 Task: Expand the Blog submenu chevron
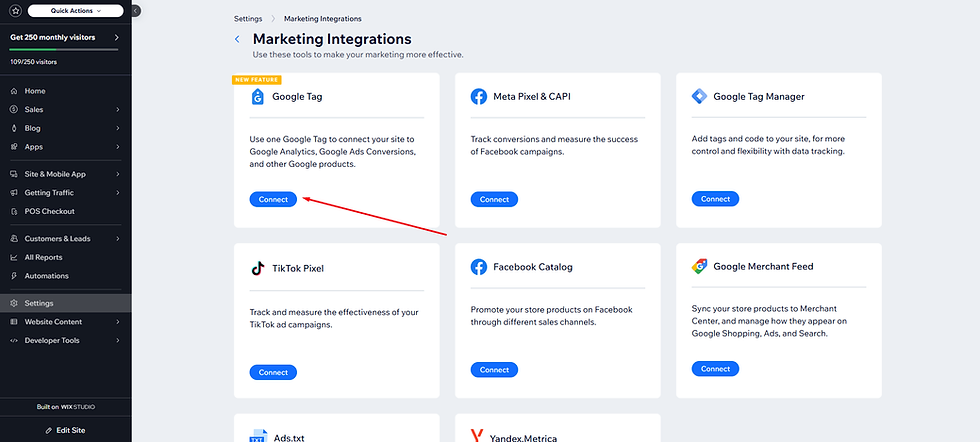pyautogui.click(x=118, y=128)
